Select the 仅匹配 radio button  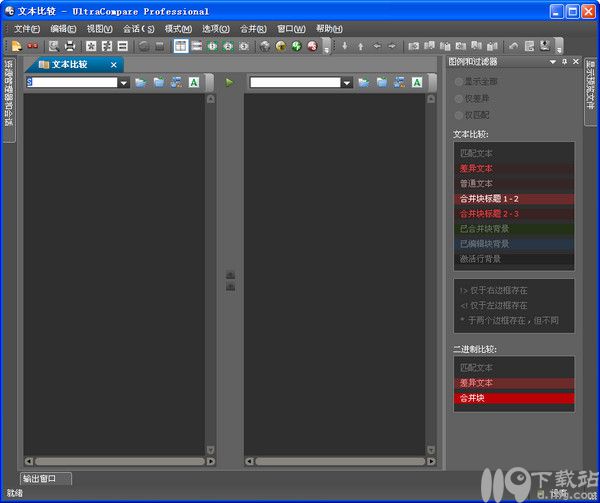(x=458, y=115)
